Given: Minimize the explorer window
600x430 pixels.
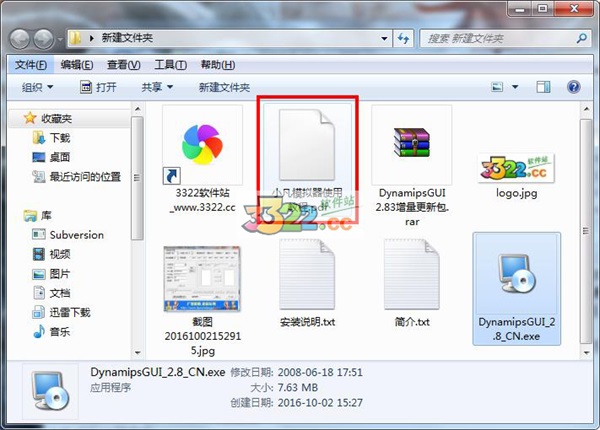Looking at the screenshot, I should 520,9.
